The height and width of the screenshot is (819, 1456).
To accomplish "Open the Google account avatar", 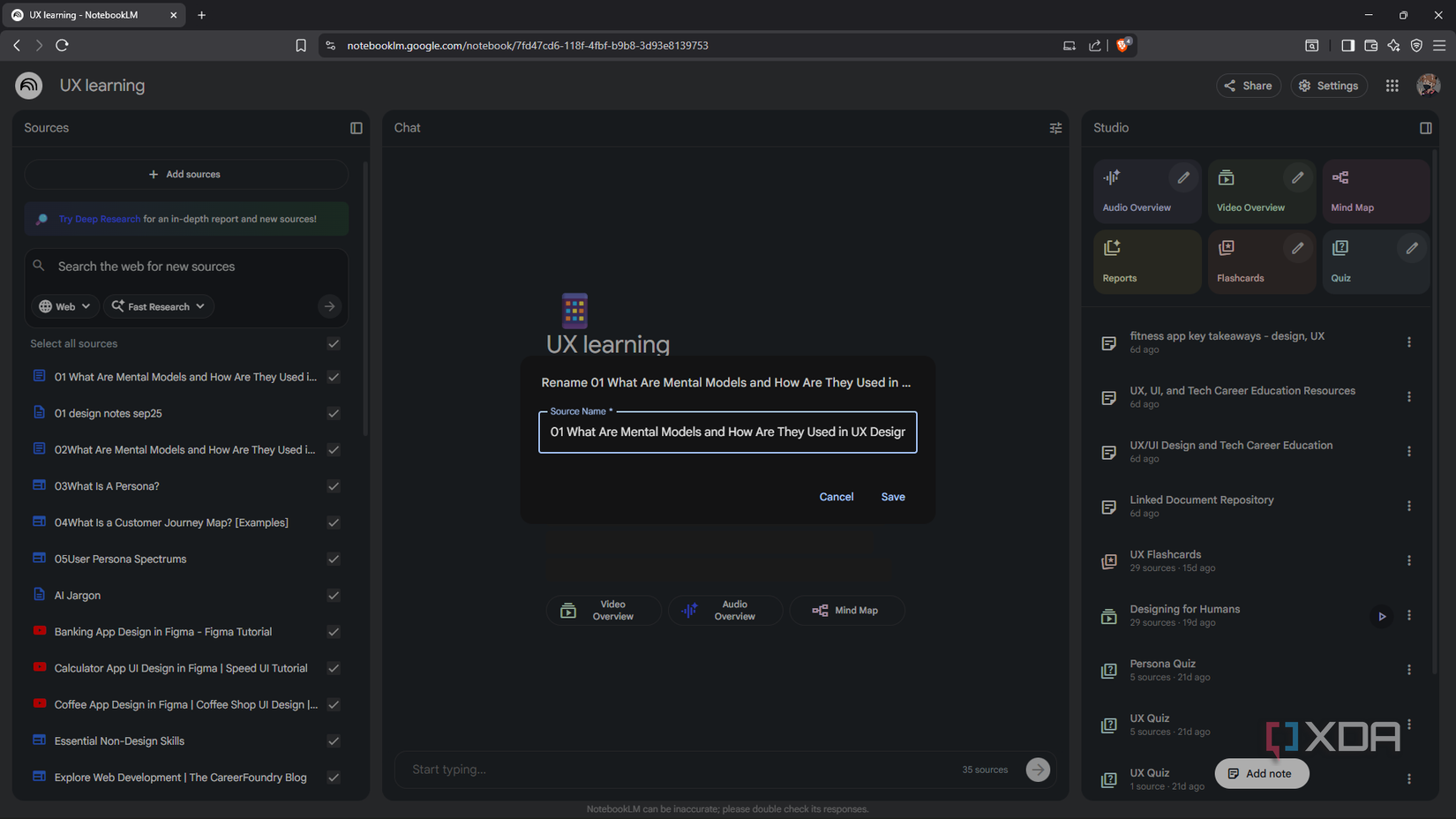I will pos(1428,86).
